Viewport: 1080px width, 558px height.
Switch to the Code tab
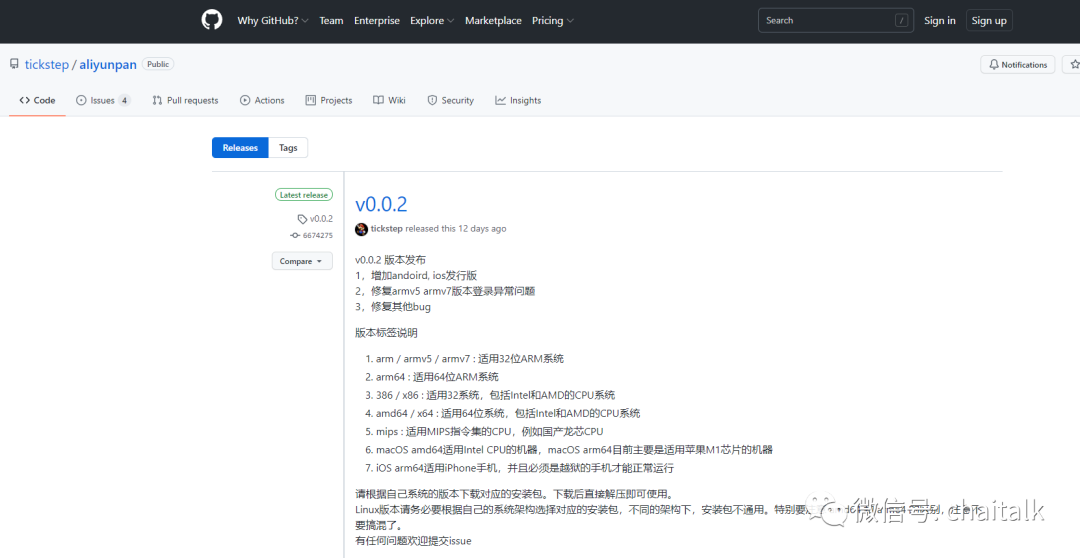coord(37,101)
